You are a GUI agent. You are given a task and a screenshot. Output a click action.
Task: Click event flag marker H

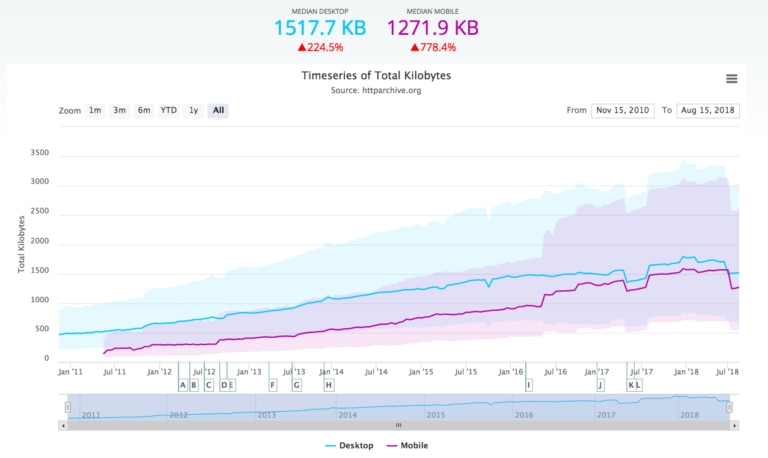pyautogui.click(x=328, y=385)
